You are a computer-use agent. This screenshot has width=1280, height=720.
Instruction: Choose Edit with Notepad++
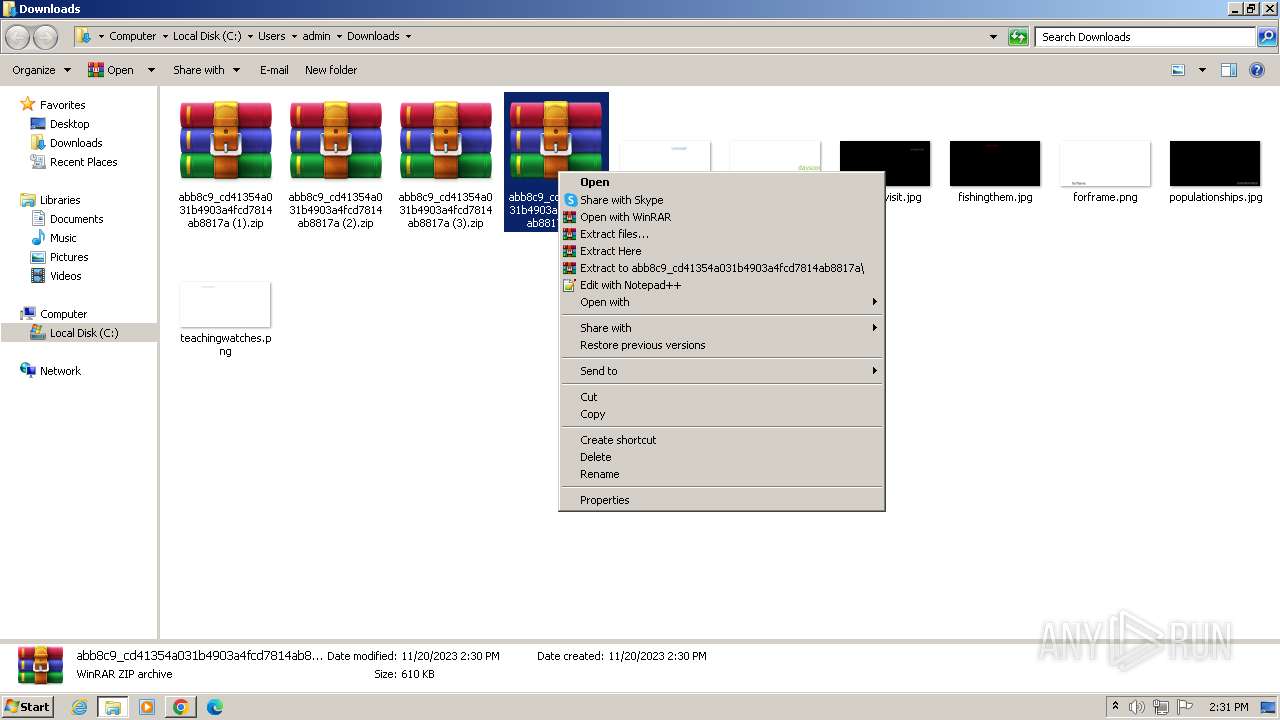pyautogui.click(x=722, y=285)
